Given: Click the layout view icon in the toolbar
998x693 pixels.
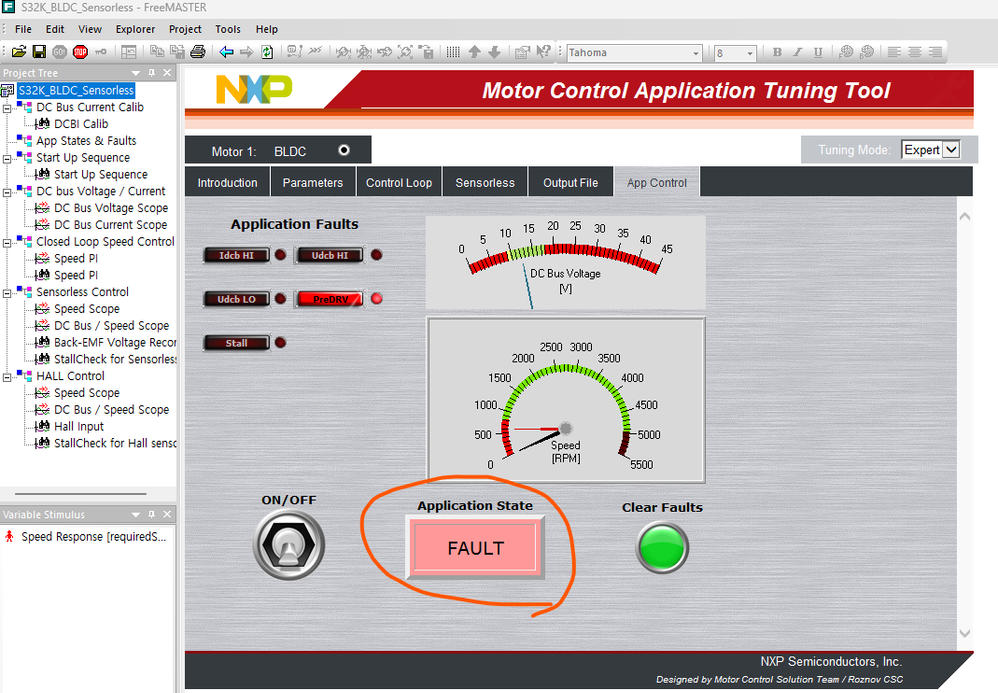Looking at the screenshot, I should (x=129, y=52).
